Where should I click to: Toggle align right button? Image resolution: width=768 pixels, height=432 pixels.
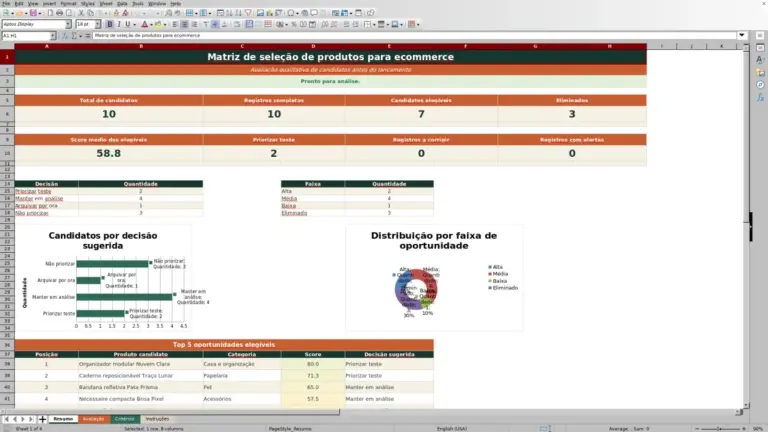point(194,24)
